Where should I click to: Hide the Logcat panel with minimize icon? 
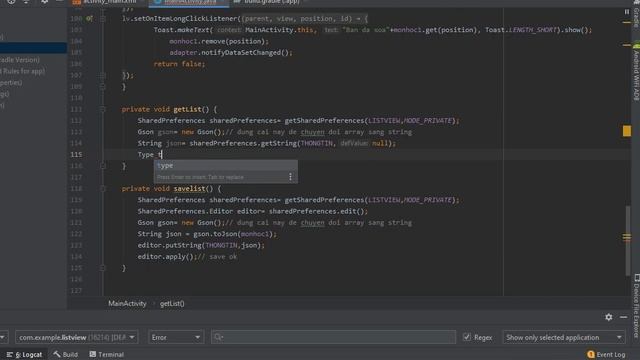tap(623, 317)
